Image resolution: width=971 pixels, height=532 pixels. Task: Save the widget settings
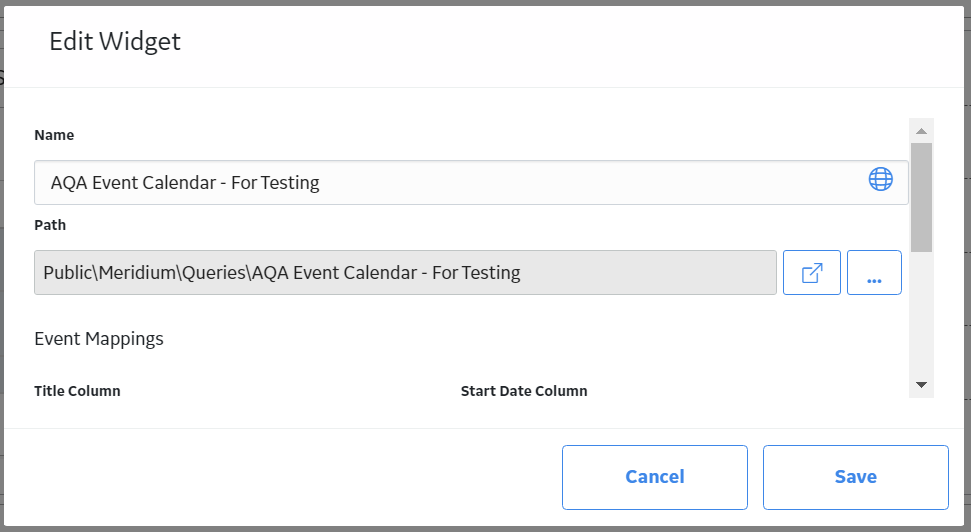click(855, 477)
